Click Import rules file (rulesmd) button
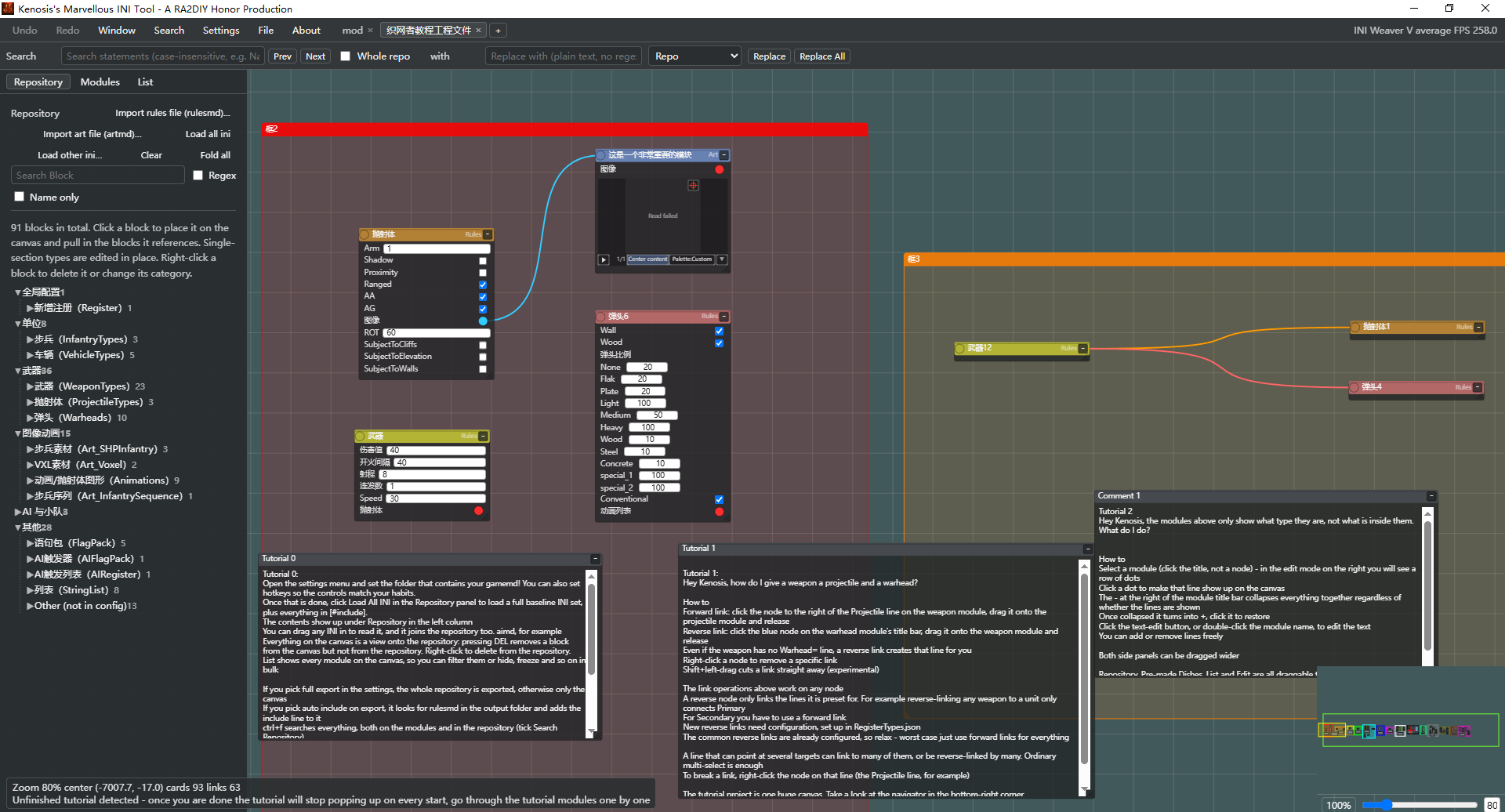1505x812 pixels. pyautogui.click(x=172, y=113)
